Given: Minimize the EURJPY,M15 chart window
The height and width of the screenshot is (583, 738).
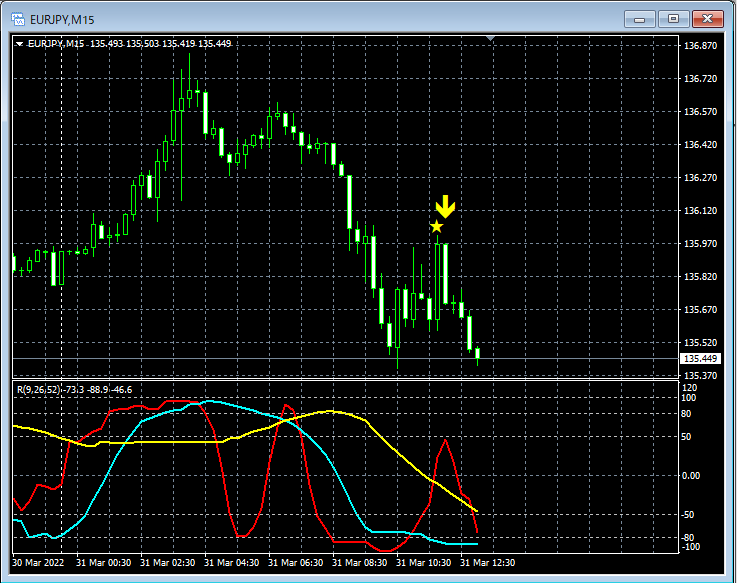Looking at the screenshot, I should pyautogui.click(x=639, y=19).
